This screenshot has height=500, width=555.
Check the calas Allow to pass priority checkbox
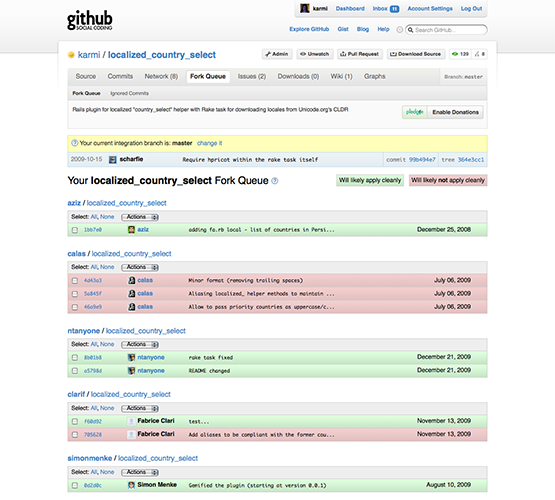[x=75, y=307]
